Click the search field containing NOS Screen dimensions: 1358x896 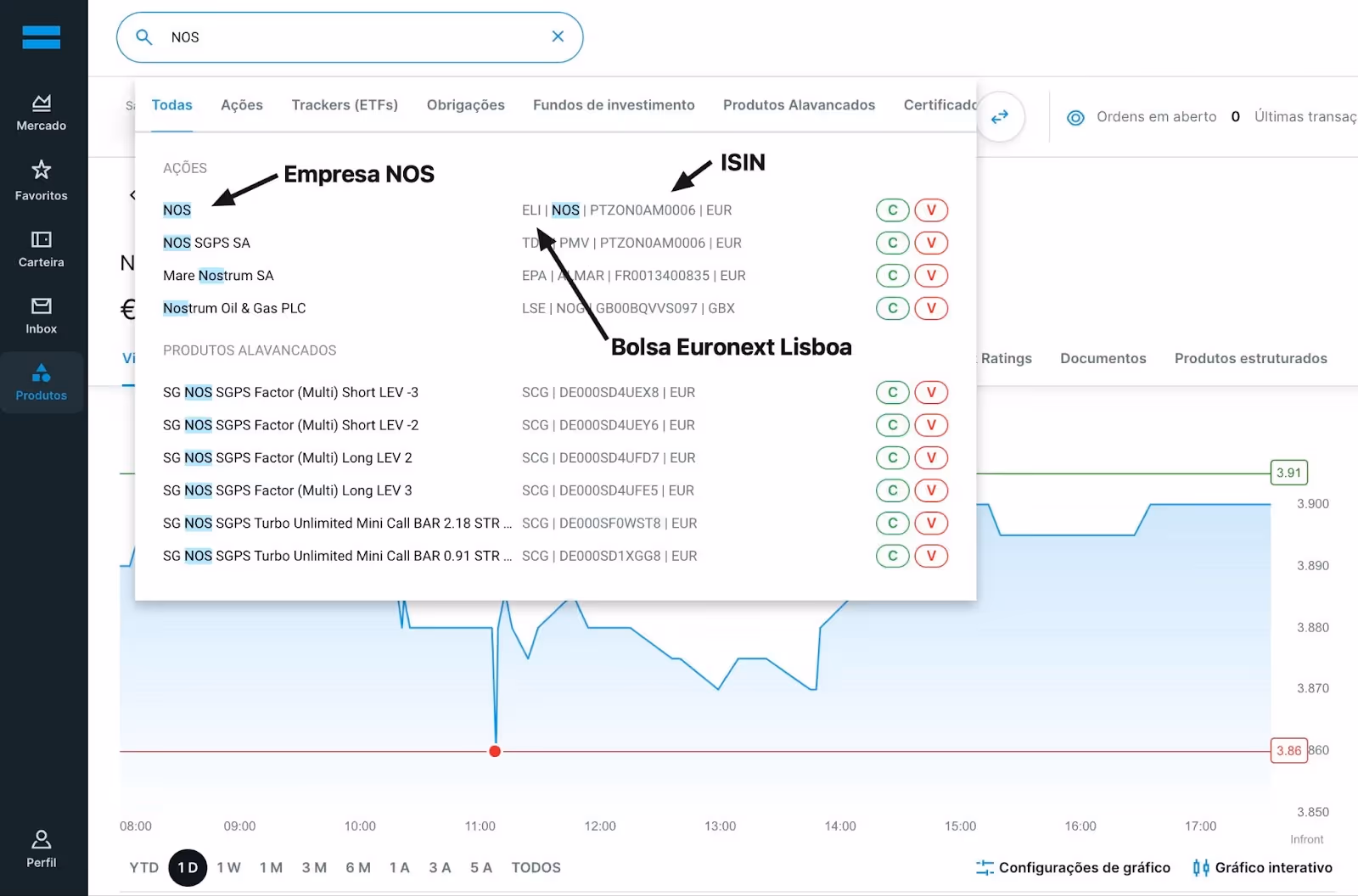tap(350, 37)
